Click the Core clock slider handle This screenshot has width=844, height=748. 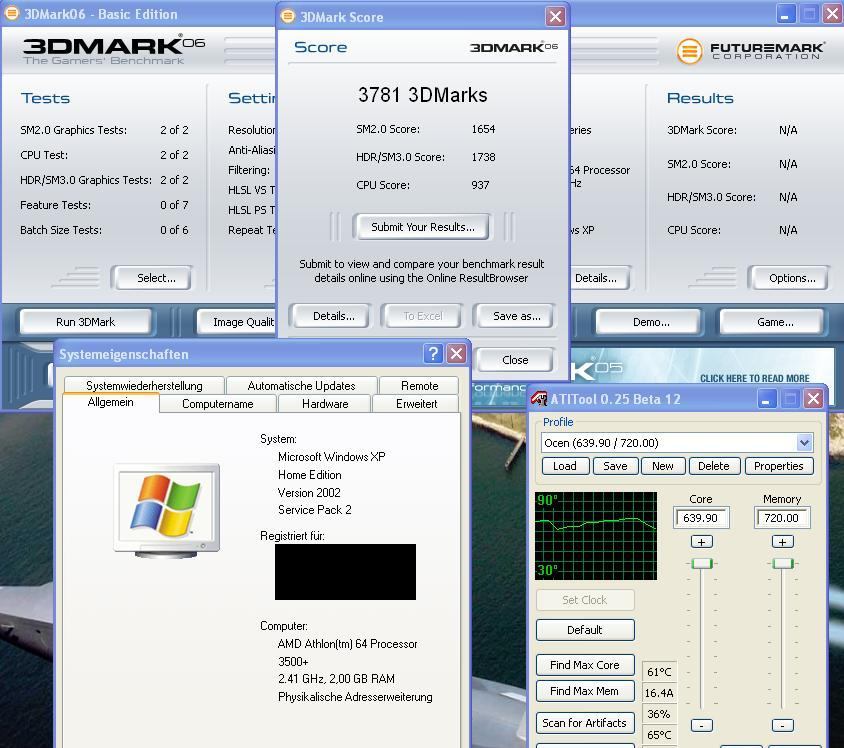(x=701, y=563)
